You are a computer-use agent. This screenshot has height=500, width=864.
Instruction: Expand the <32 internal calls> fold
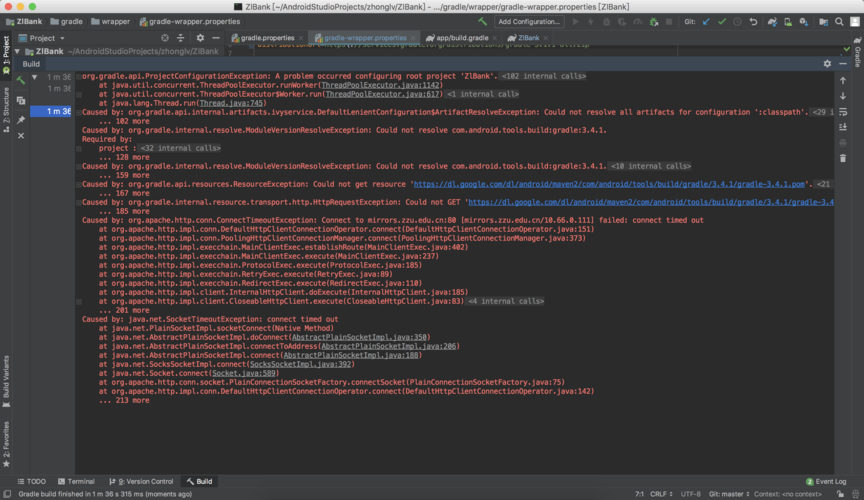coord(180,148)
